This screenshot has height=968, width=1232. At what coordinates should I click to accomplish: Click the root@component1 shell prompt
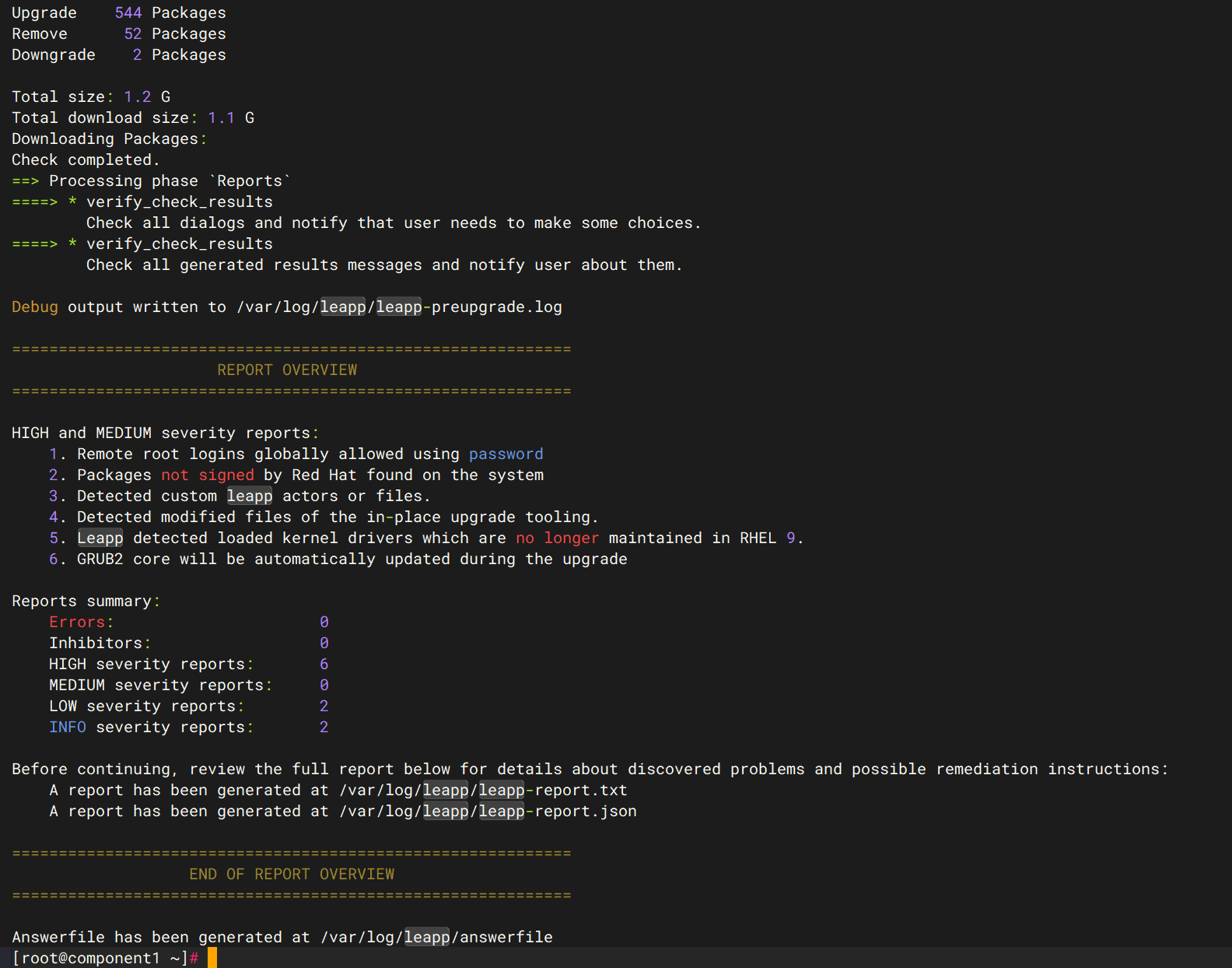[100, 958]
